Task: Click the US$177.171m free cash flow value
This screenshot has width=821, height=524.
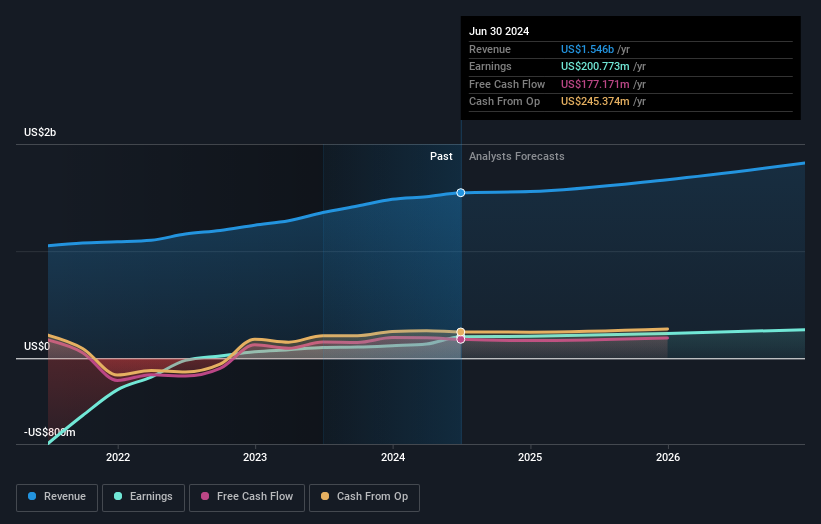Action: [x=595, y=84]
